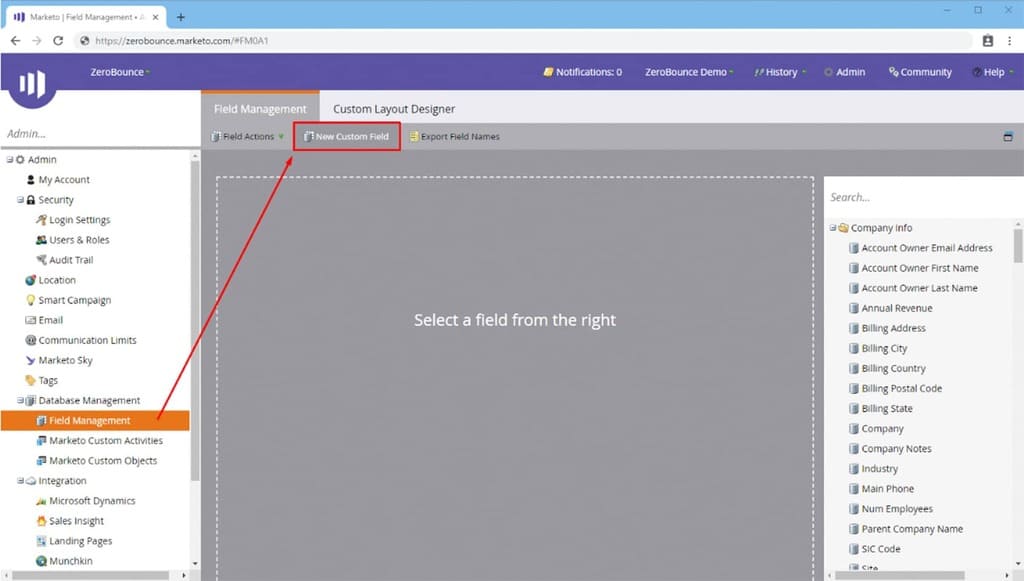
Task: Select the Company Notes field
Action: point(896,448)
